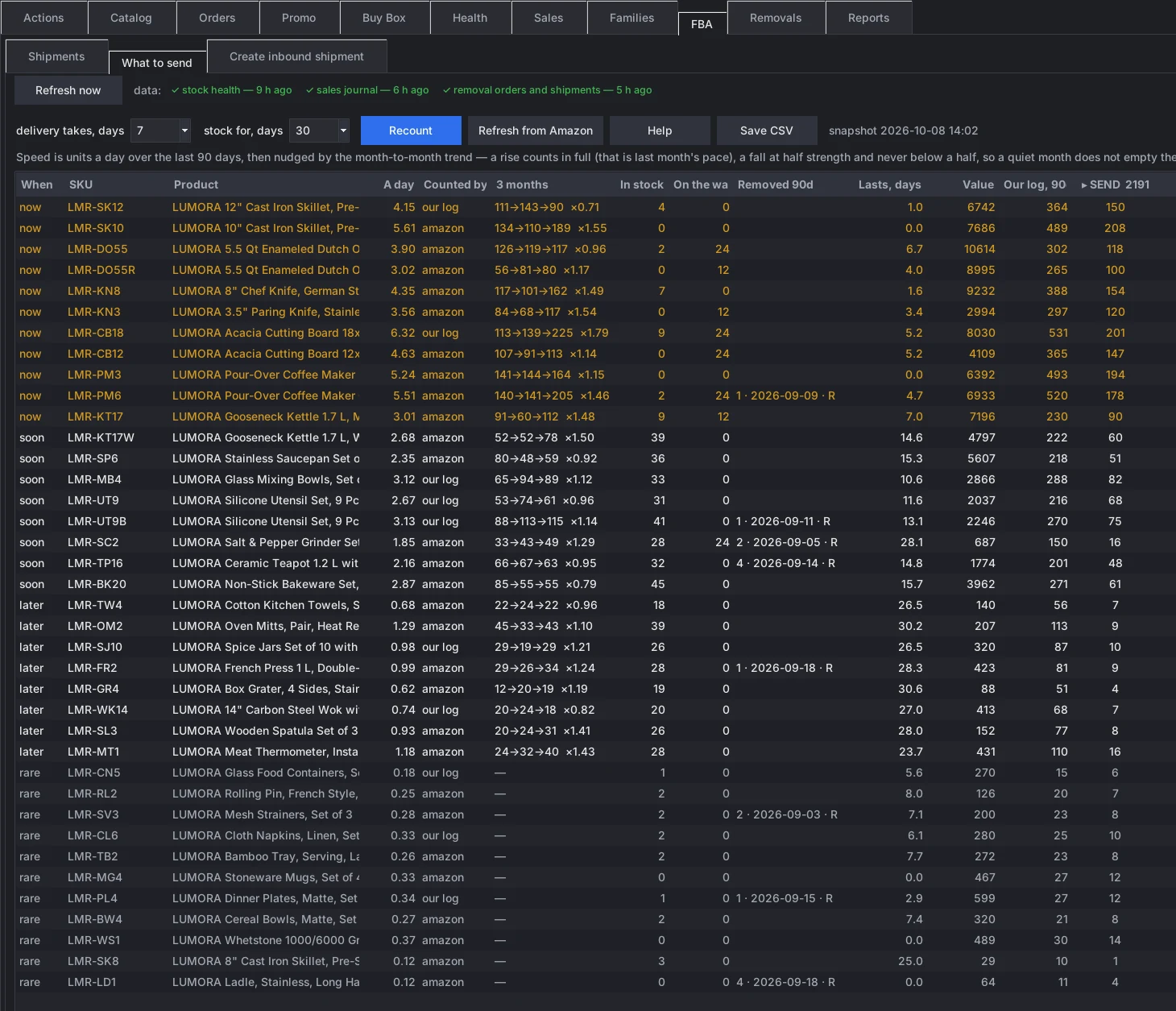This screenshot has width=1176, height=1011.
Task: Sort by the Counted by column header
Action: point(455,184)
